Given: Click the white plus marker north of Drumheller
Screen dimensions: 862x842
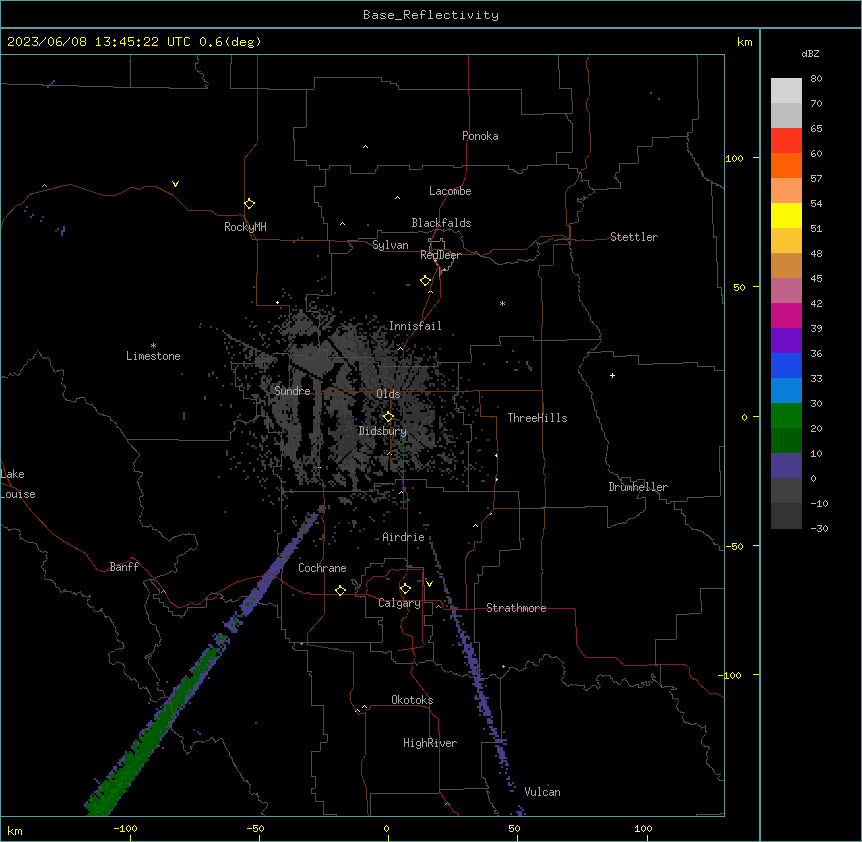Looking at the screenshot, I should pos(612,375).
